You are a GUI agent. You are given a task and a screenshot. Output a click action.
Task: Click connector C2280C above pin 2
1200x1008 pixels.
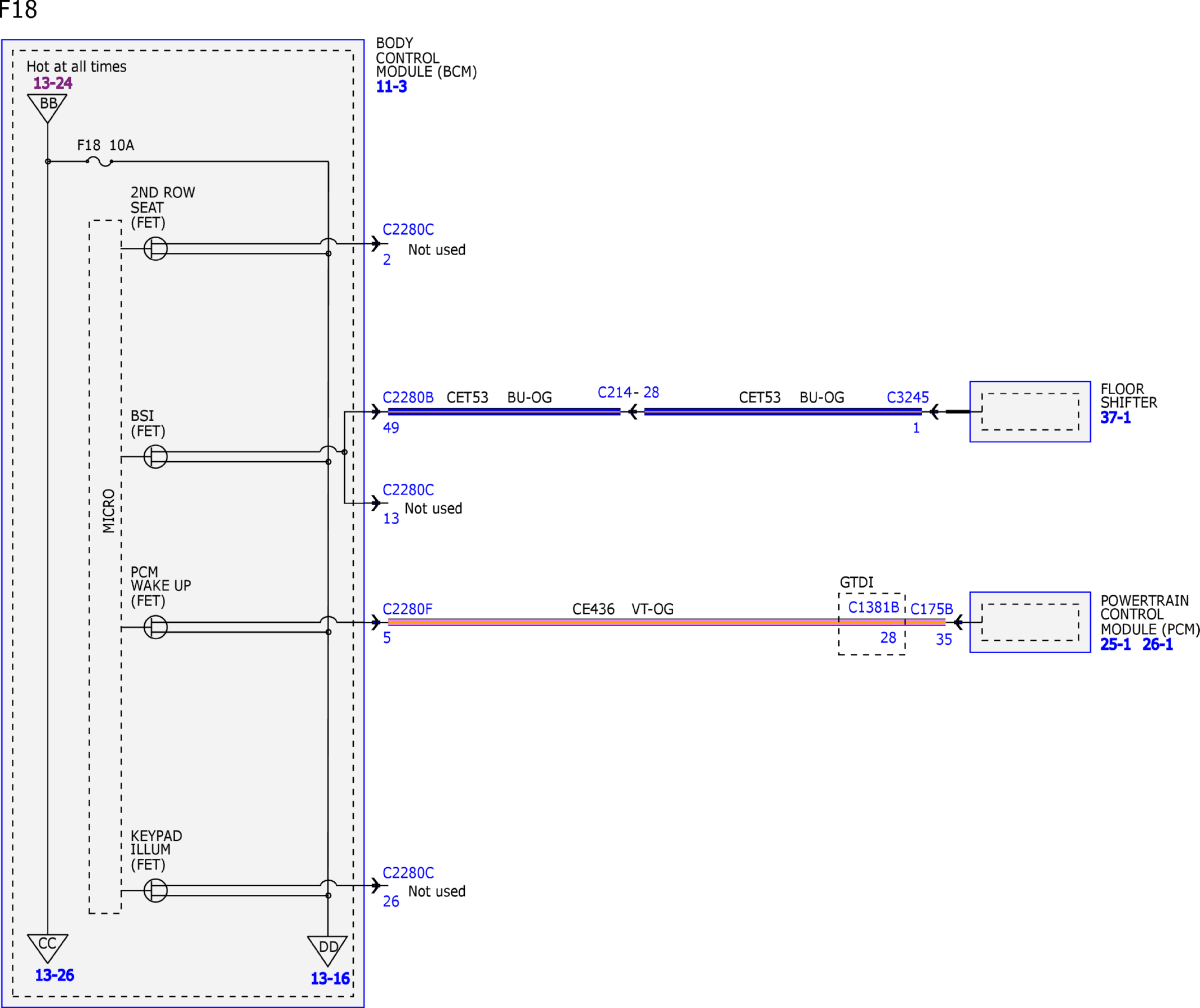tap(408, 230)
